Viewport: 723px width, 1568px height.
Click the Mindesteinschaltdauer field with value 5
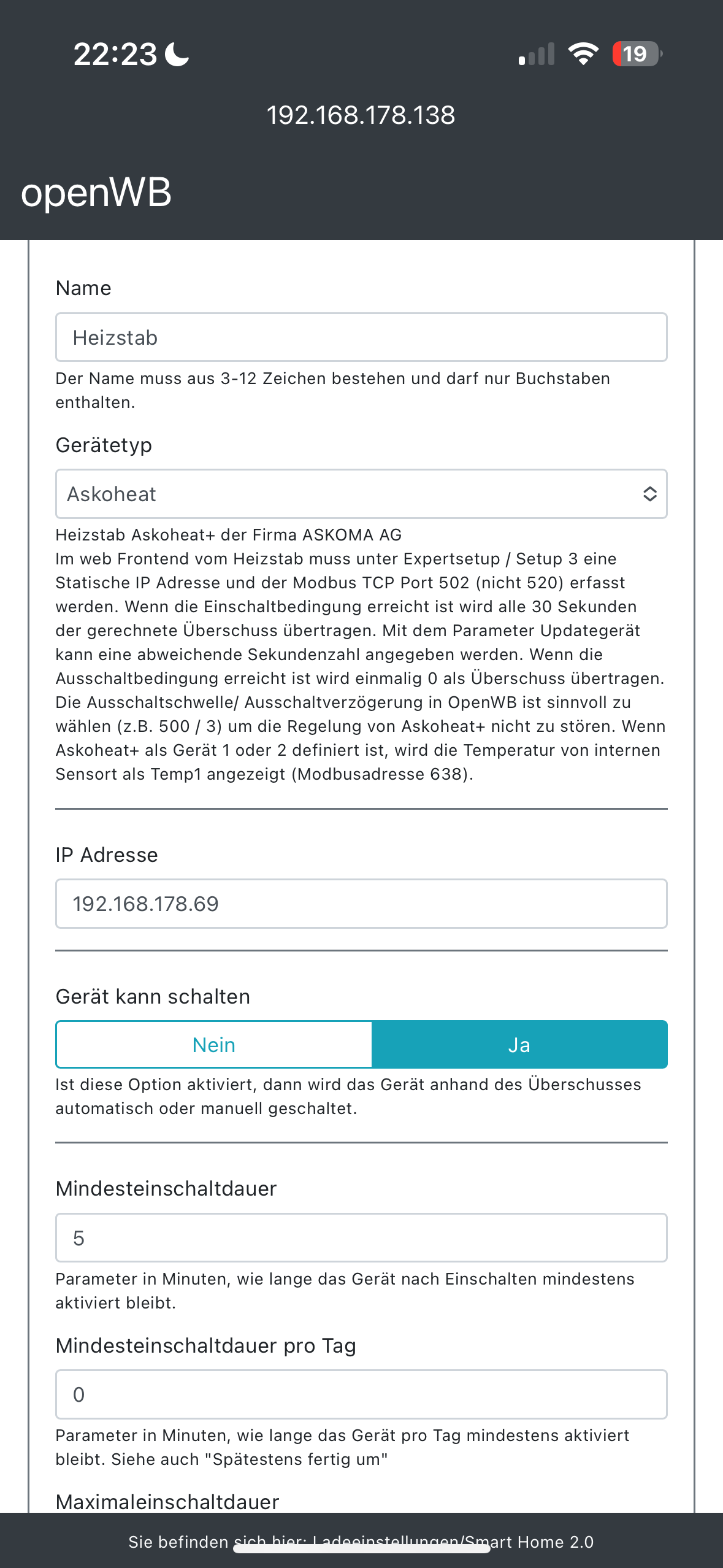(361, 1238)
